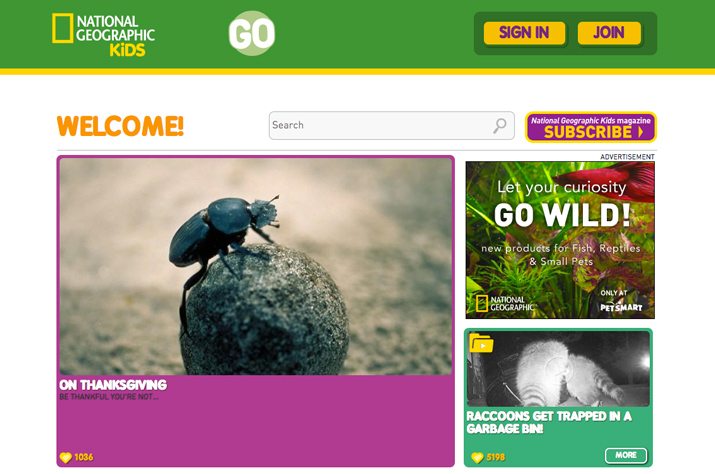This screenshot has width=715, height=474.
Task: Click the PetSmart logo in the ad
Action: point(621,307)
